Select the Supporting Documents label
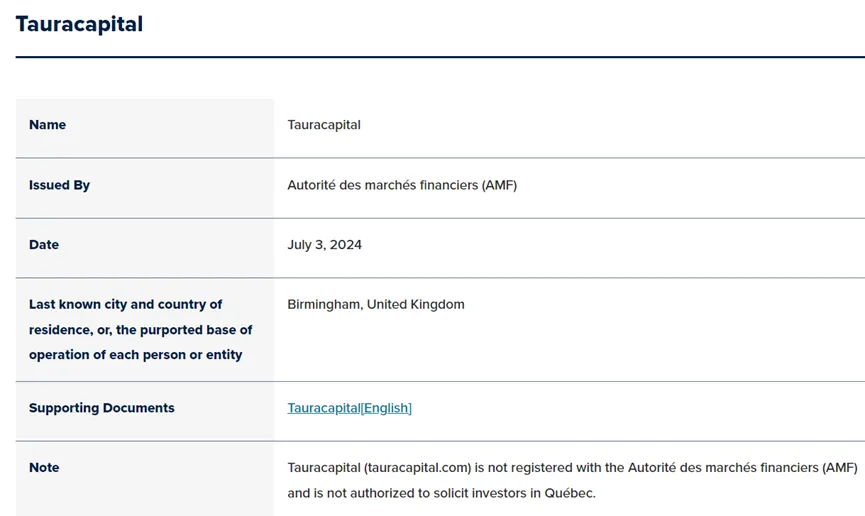This screenshot has height=516, width=865. click(x=102, y=408)
